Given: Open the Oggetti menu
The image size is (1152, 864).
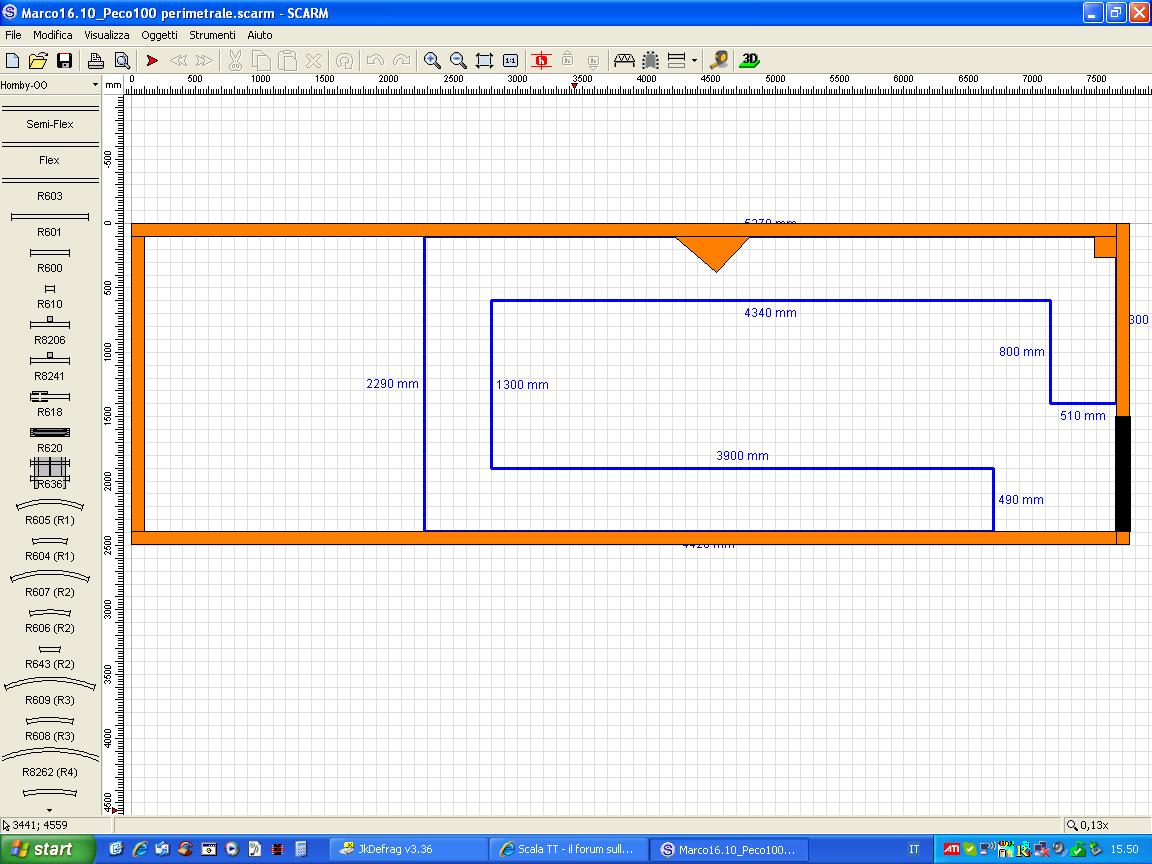Looking at the screenshot, I should (159, 35).
